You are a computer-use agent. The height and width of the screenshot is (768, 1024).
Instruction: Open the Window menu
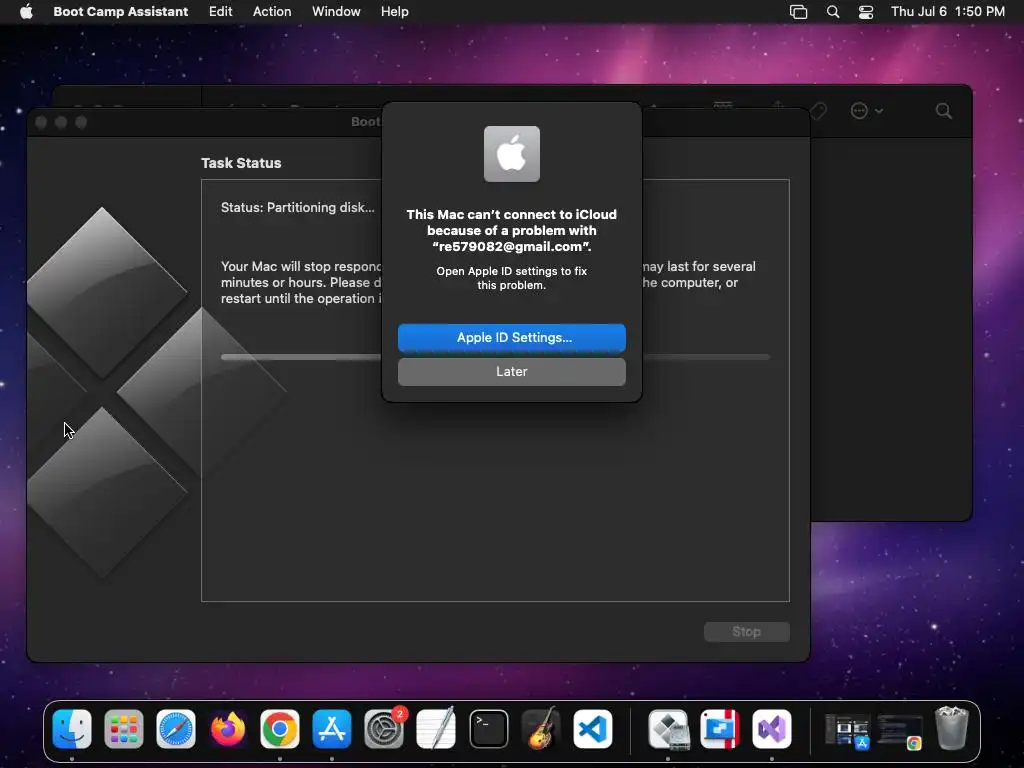(x=336, y=12)
